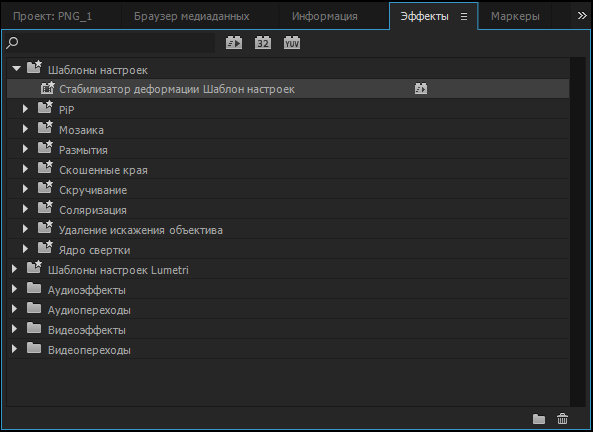Select the Скошенные края label
The width and height of the screenshot is (593, 432).
[x=103, y=170]
